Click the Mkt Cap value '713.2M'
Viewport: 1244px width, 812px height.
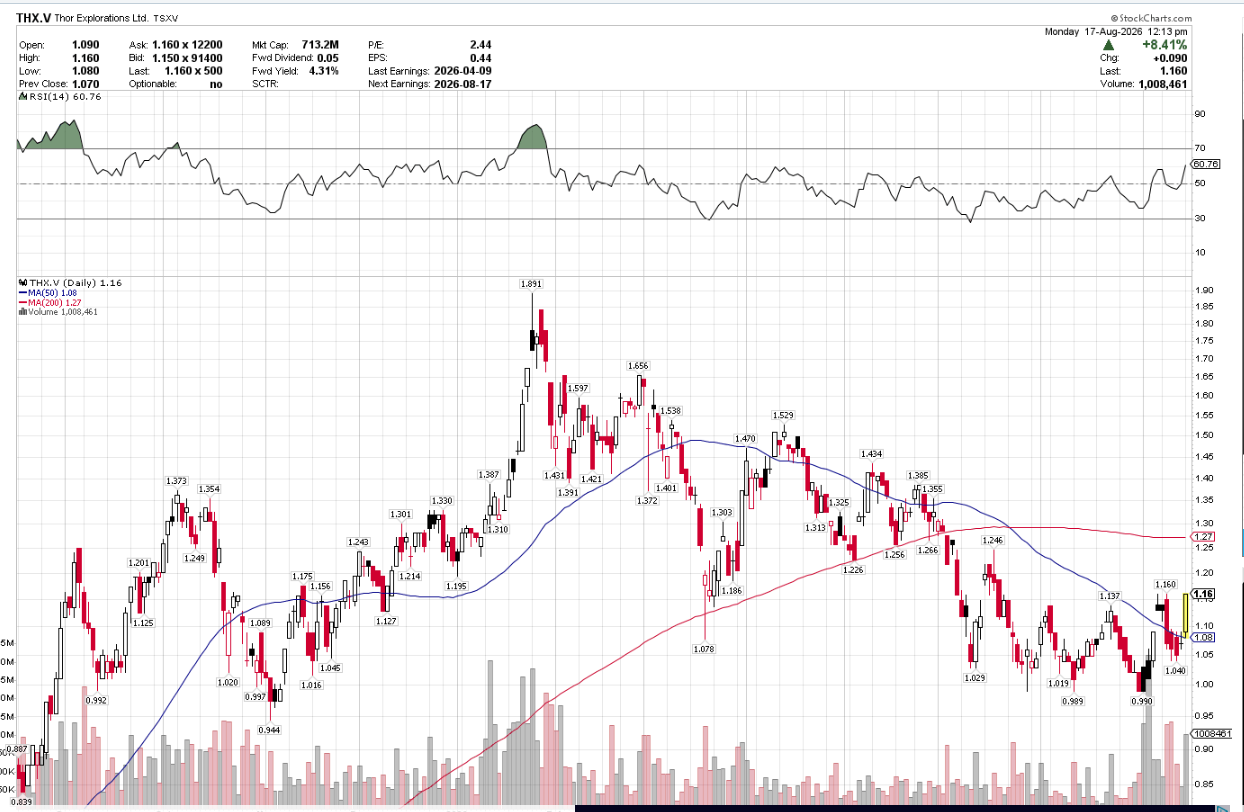[x=319, y=45]
